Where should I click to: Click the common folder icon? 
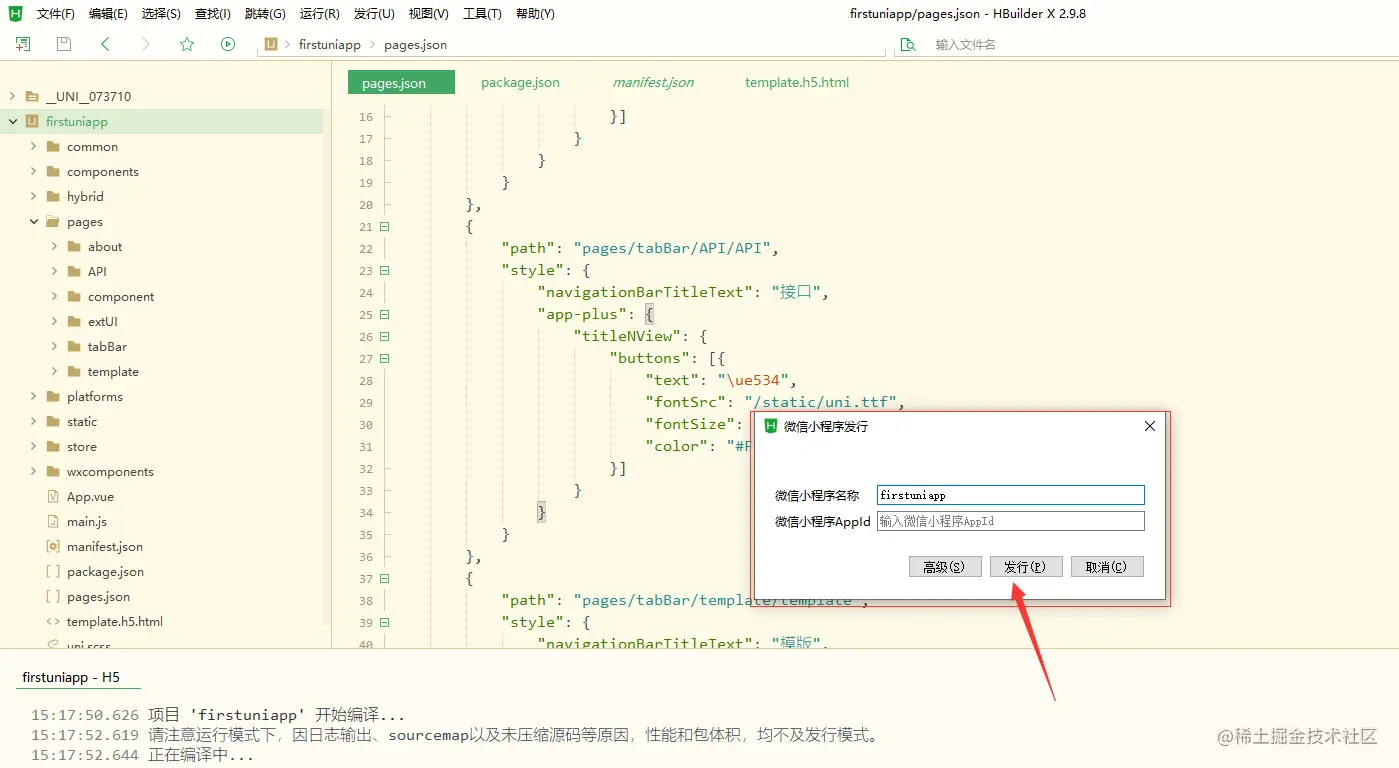(53, 147)
